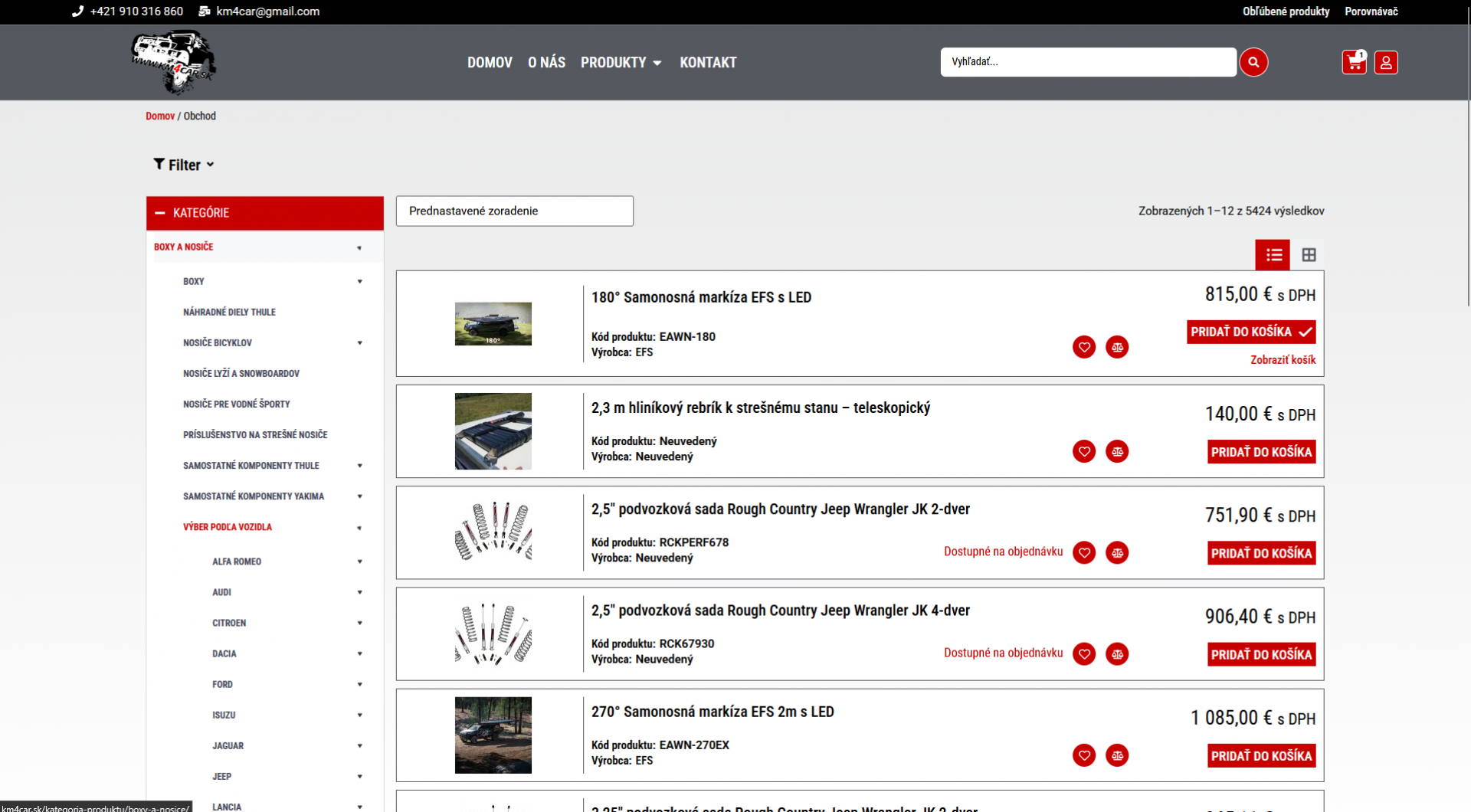Expand the Citroen arrow

[x=359, y=623]
